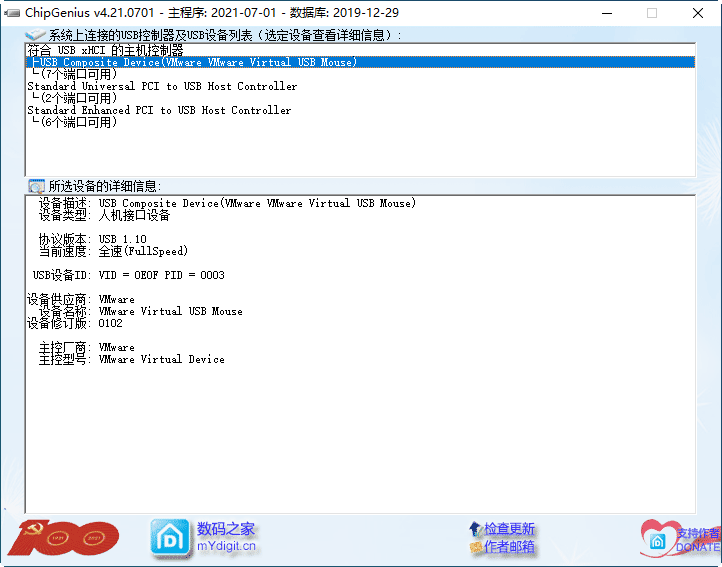Select the (2个端口可用) row
Viewport: 722px width, 567px height.
pos(360,98)
